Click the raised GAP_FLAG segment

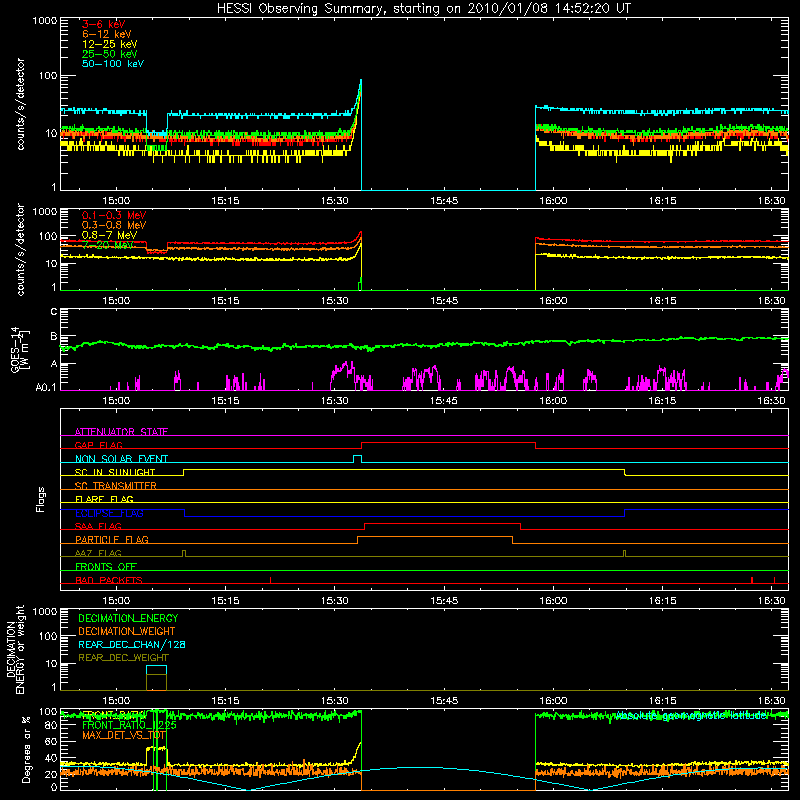click(x=448, y=443)
